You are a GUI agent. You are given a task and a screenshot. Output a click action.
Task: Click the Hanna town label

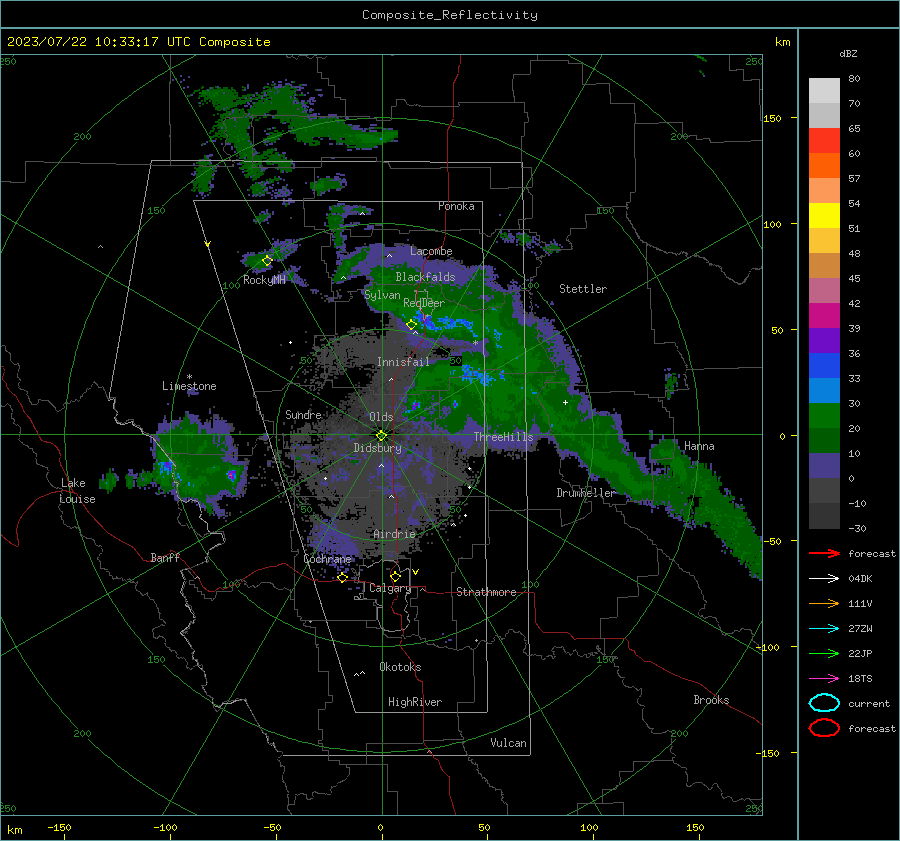(x=699, y=446)
